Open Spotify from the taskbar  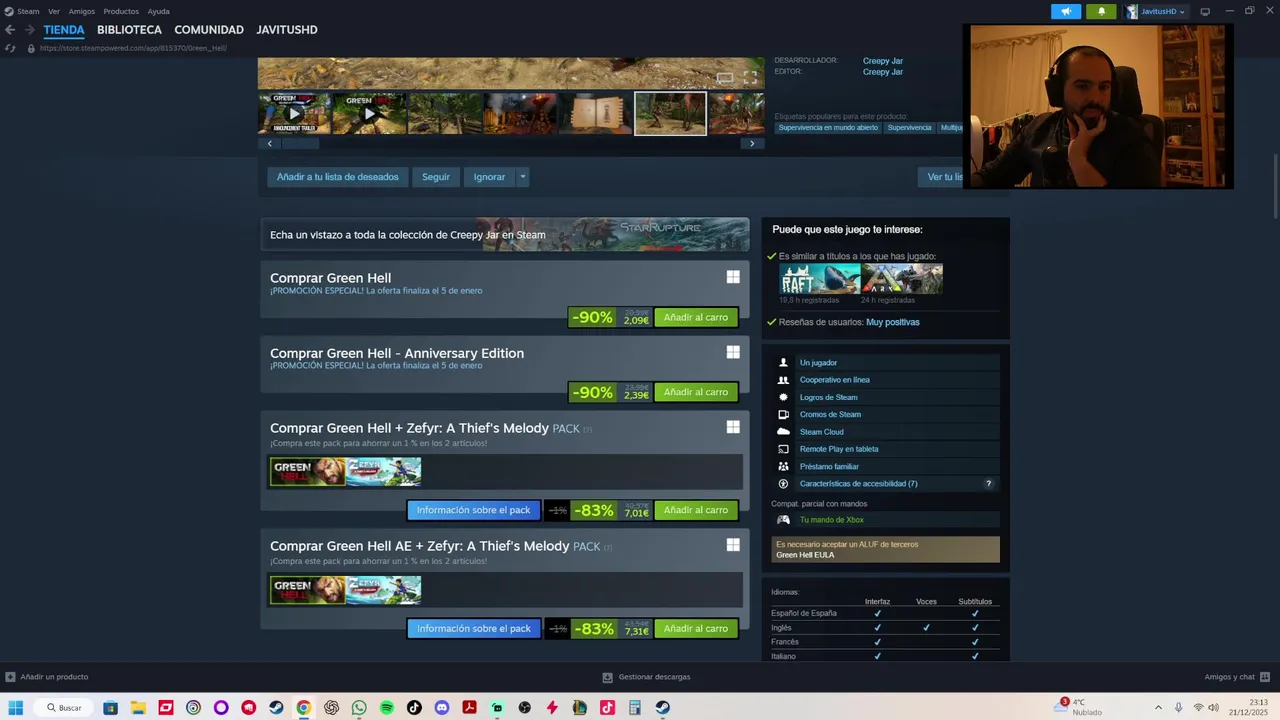point(387,708)
